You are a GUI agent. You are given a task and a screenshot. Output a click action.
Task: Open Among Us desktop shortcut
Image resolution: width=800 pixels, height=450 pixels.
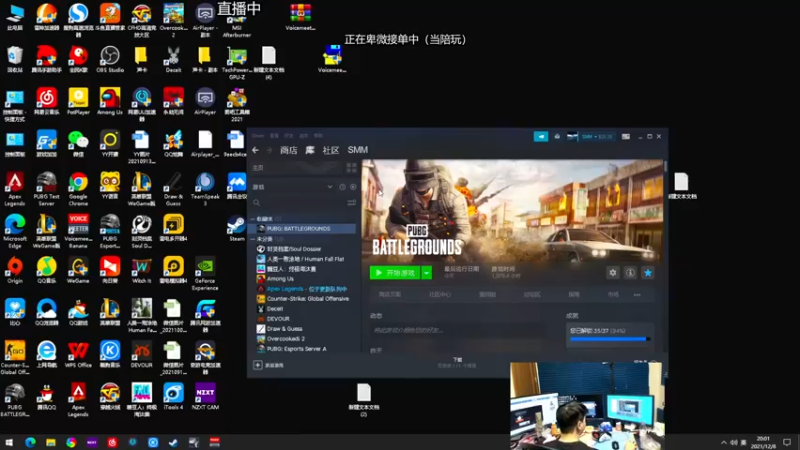click(x=110, y=102)
